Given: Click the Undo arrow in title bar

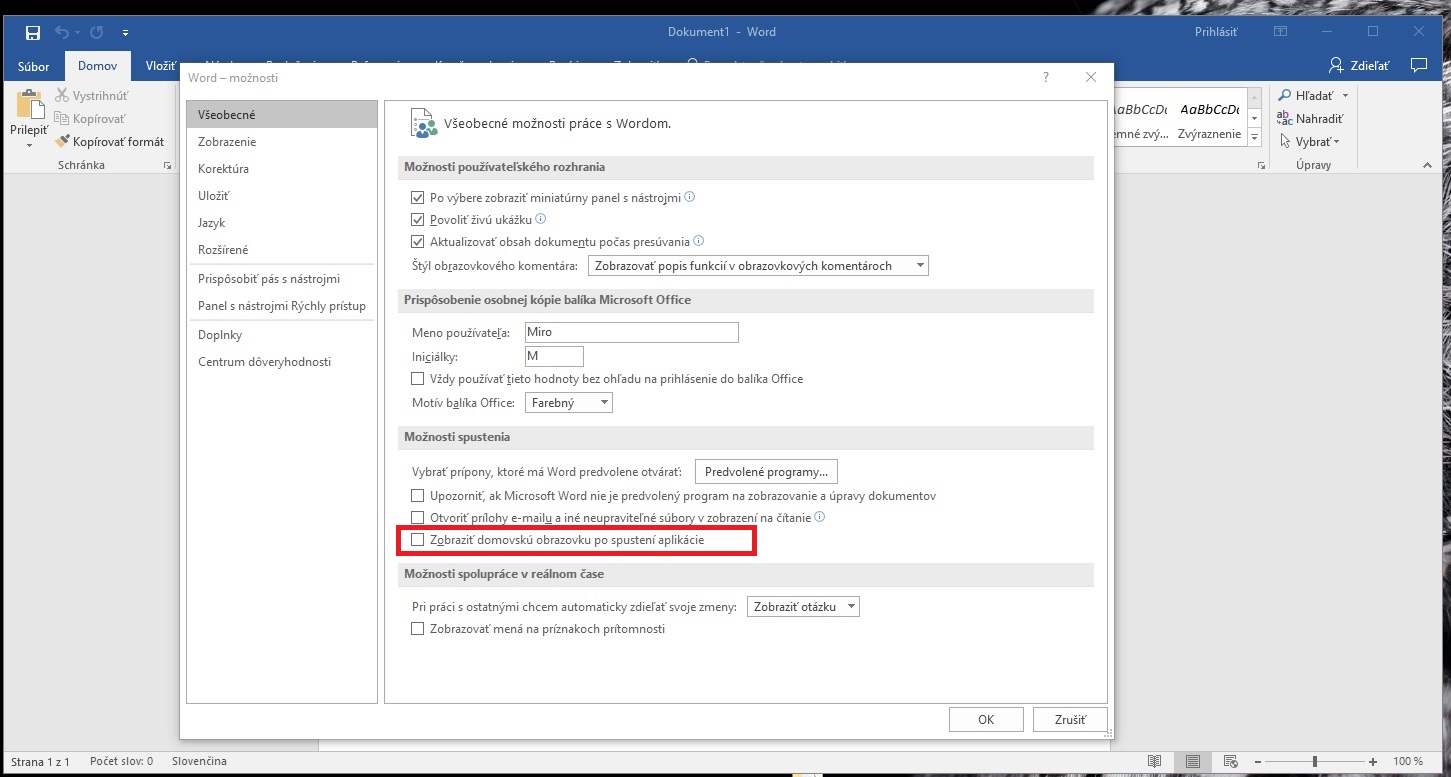Looking at the screenshot, I should [62, 32].
